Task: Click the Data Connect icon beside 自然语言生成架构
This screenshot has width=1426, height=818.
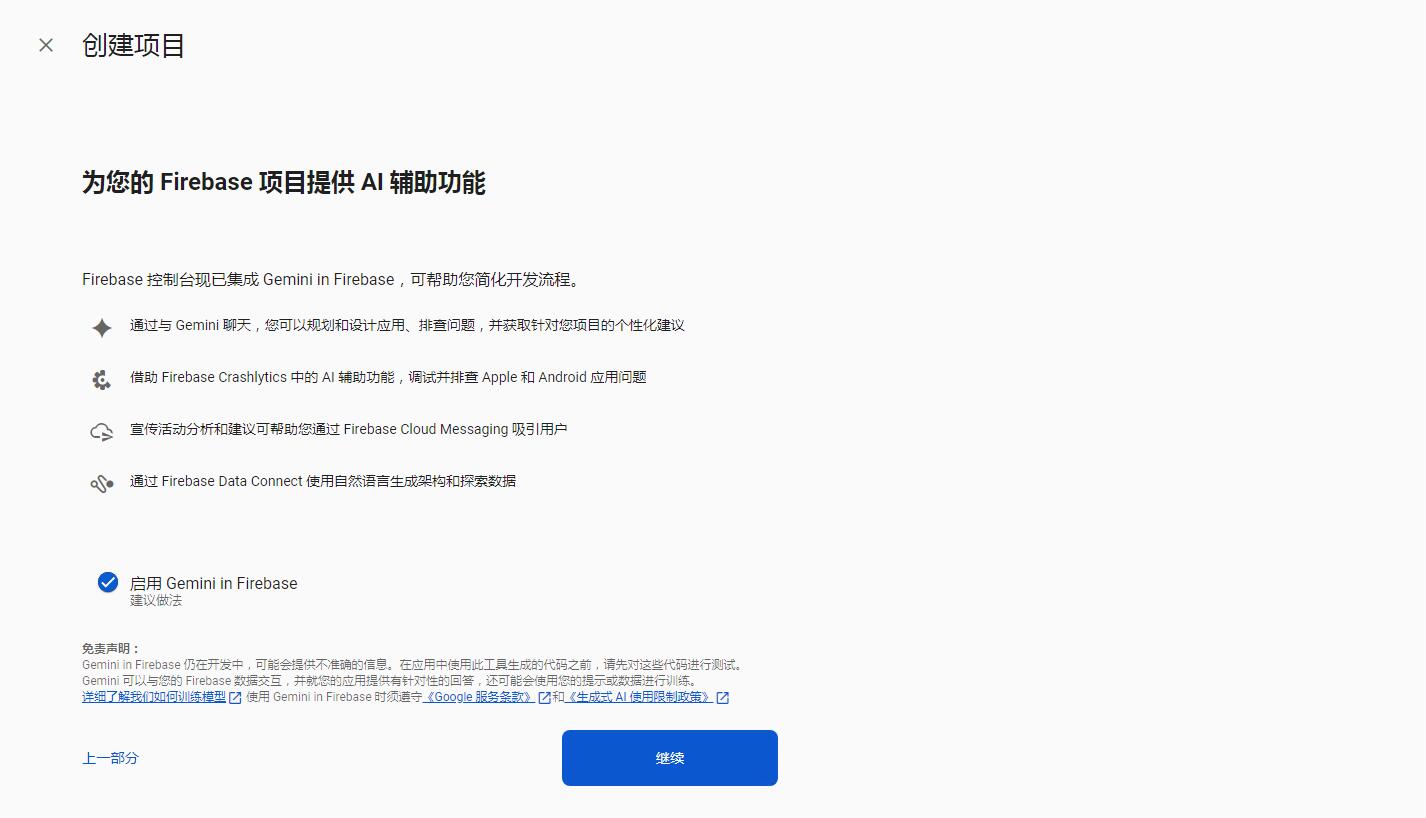Action: 102,484
